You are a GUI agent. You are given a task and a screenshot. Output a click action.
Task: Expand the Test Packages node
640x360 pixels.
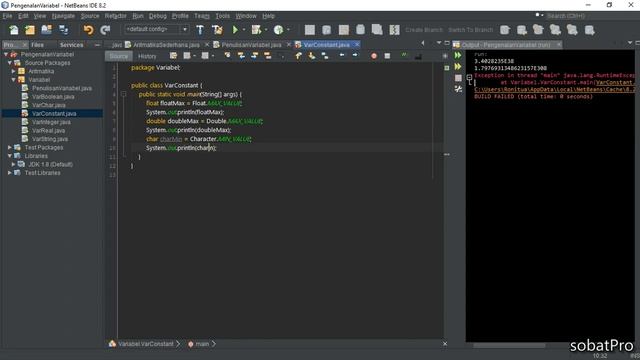[10, 147]
